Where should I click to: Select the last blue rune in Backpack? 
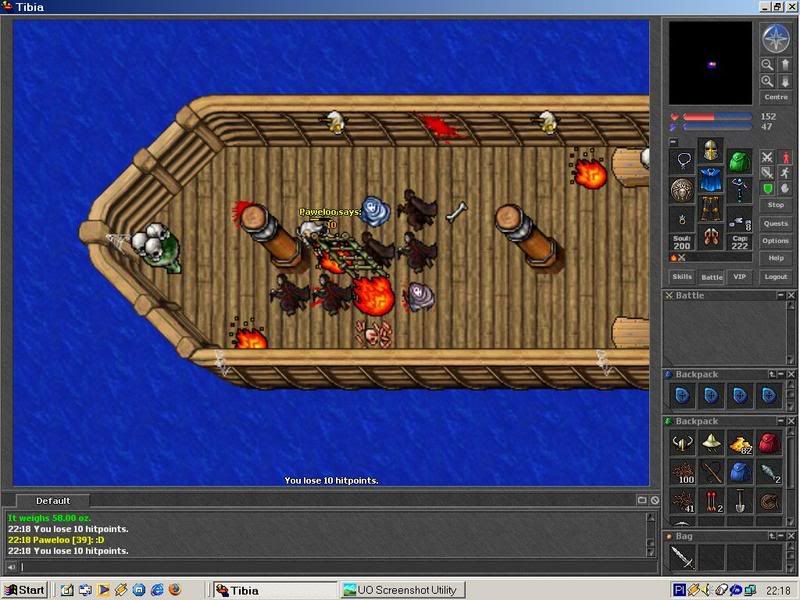[x=768, y=395]
